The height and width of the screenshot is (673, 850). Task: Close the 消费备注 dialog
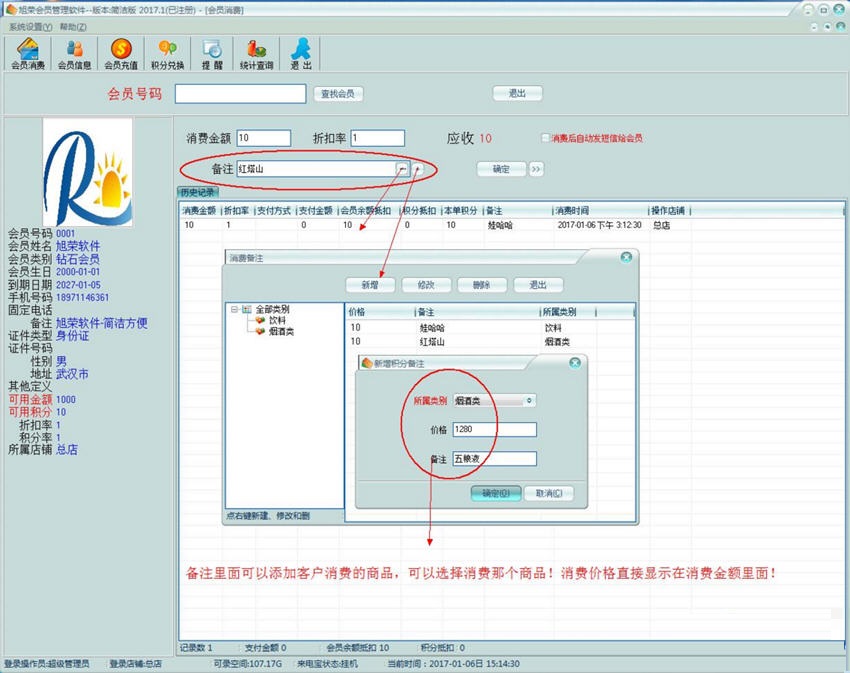coord(626,257)
